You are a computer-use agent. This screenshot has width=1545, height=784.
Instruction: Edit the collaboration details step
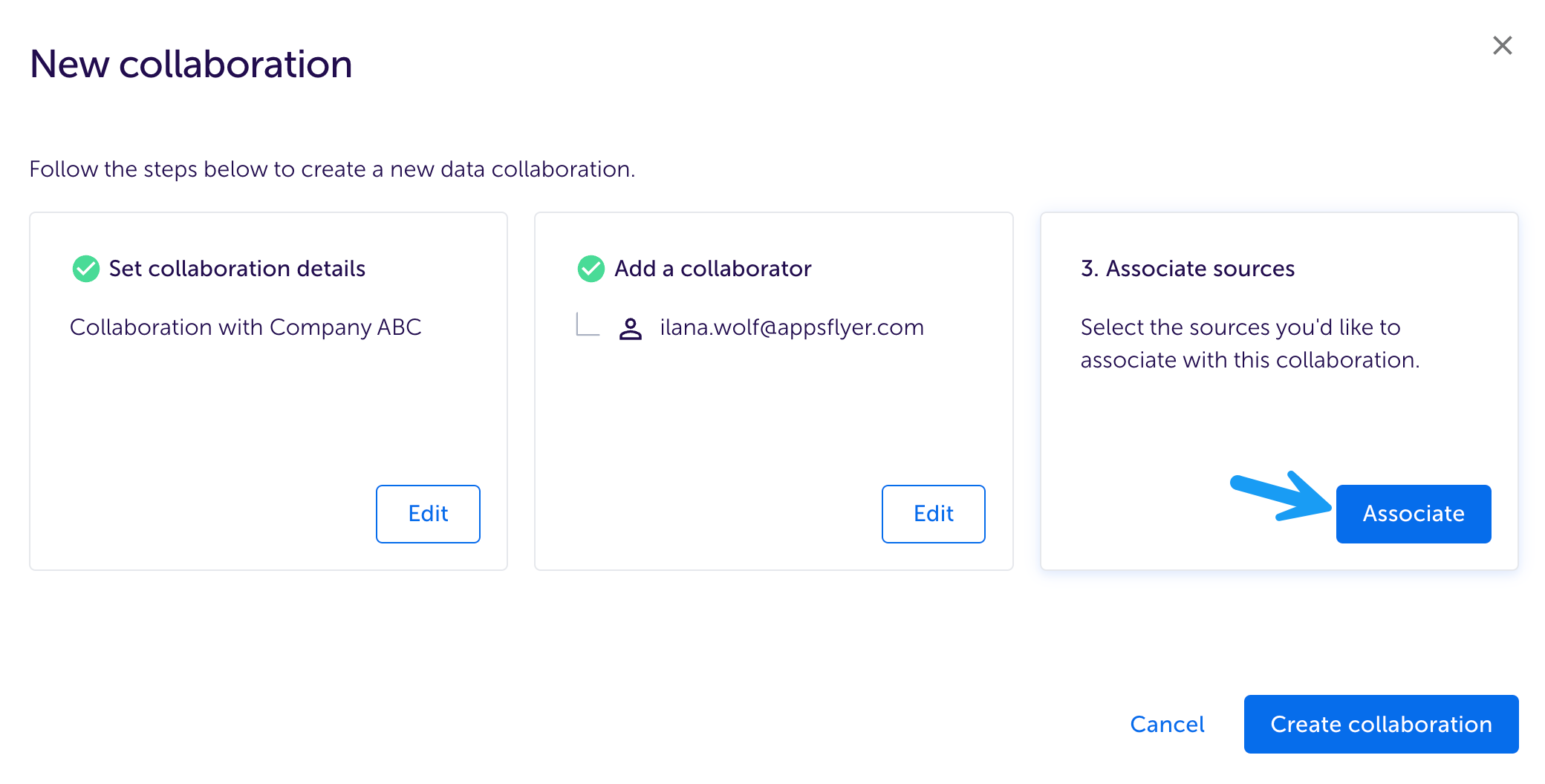click(x=428, y=514)
